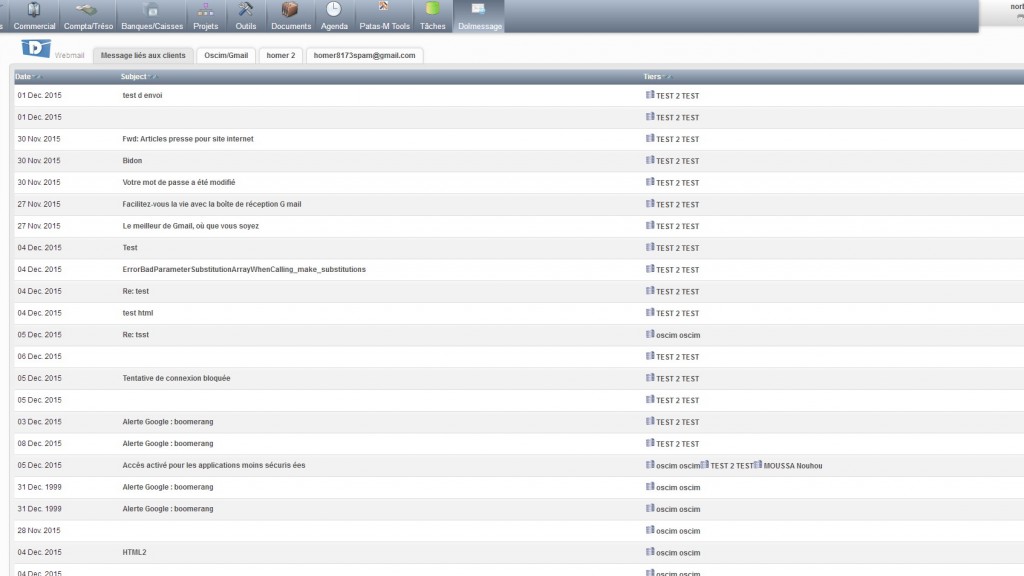Click company icon in the 'Bidon' row
The image size is (1024, 576).
coord(650,160)
